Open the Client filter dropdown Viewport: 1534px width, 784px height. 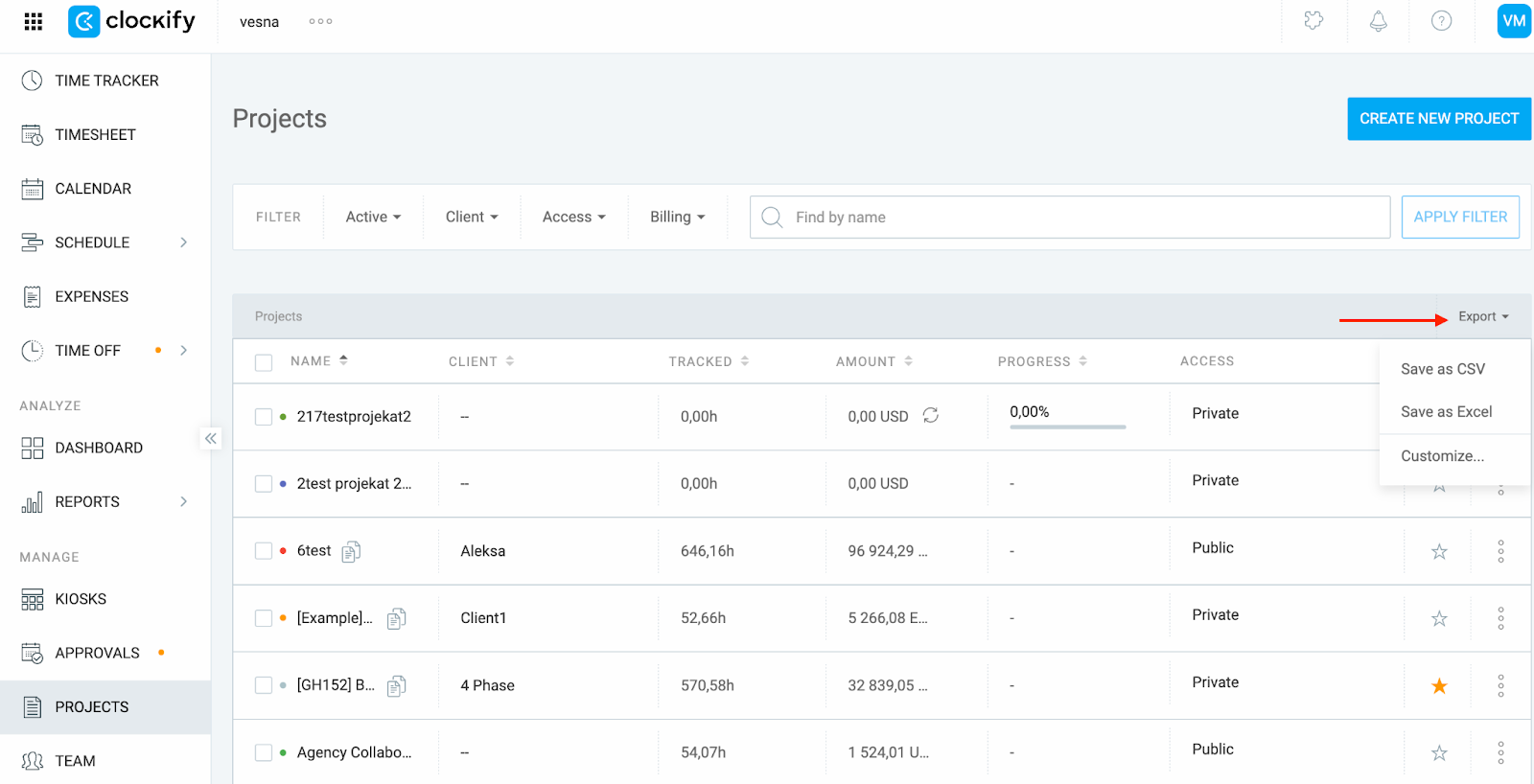pyautogui.click(x=472, y=218)
